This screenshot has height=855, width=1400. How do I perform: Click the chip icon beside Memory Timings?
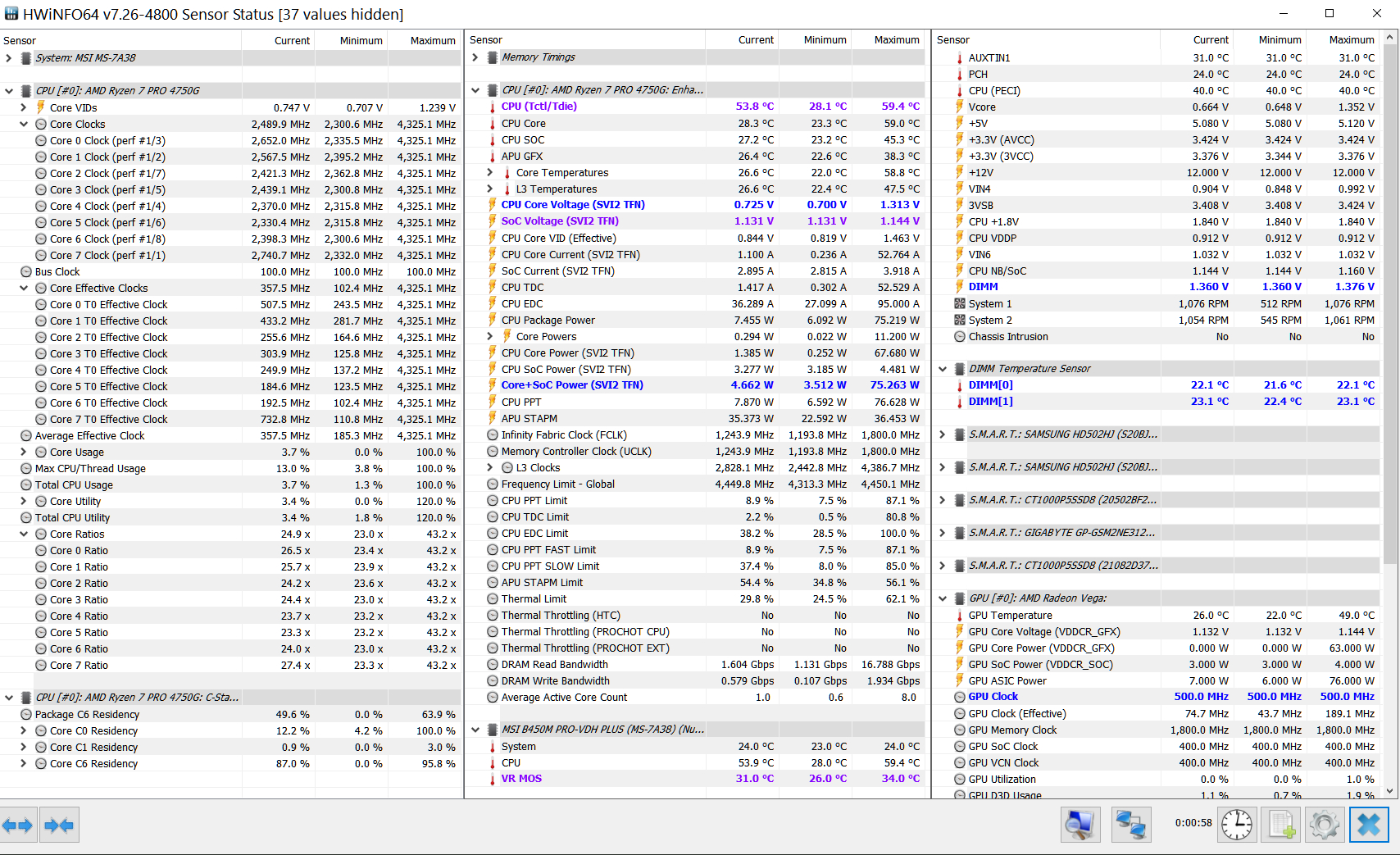click(493, 57)
